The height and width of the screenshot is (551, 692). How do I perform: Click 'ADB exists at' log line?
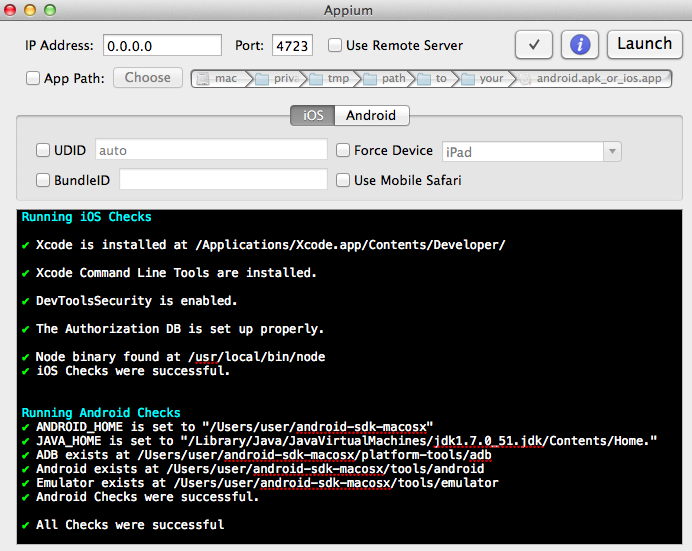[x=256, y=455]
